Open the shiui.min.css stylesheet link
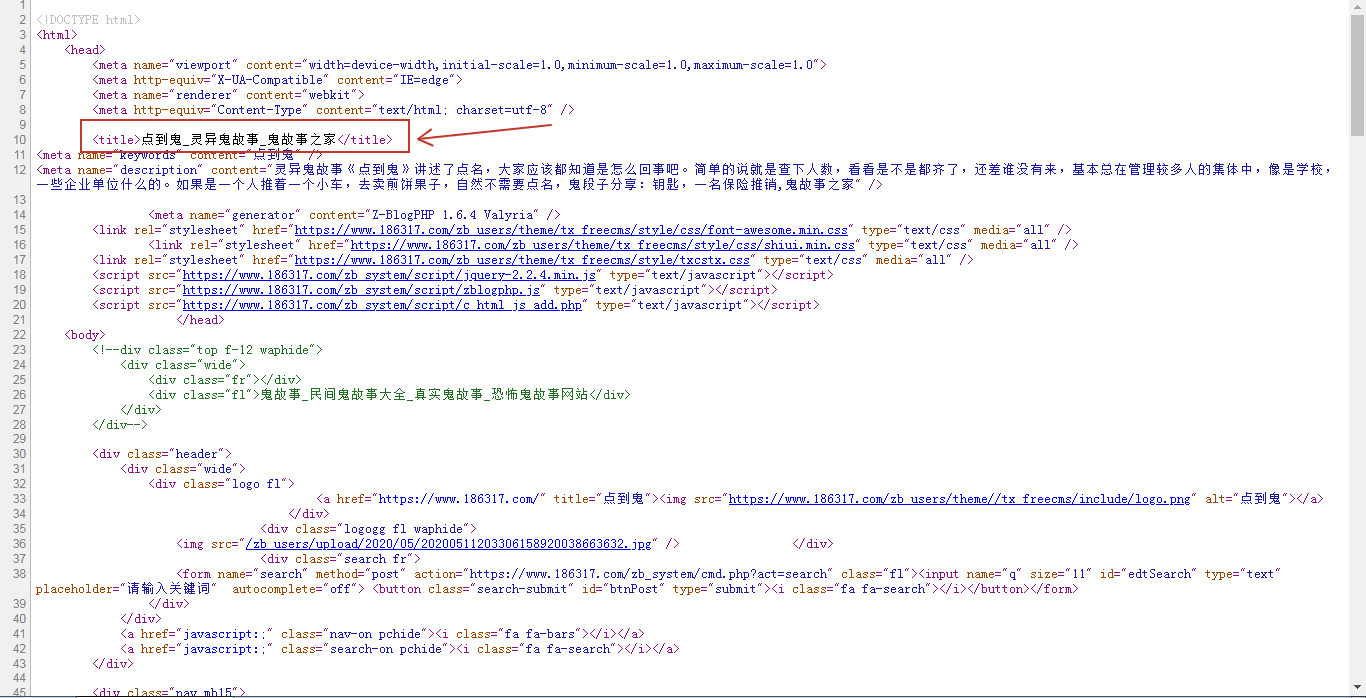1366x698 pixels. (x=603, y=245)
